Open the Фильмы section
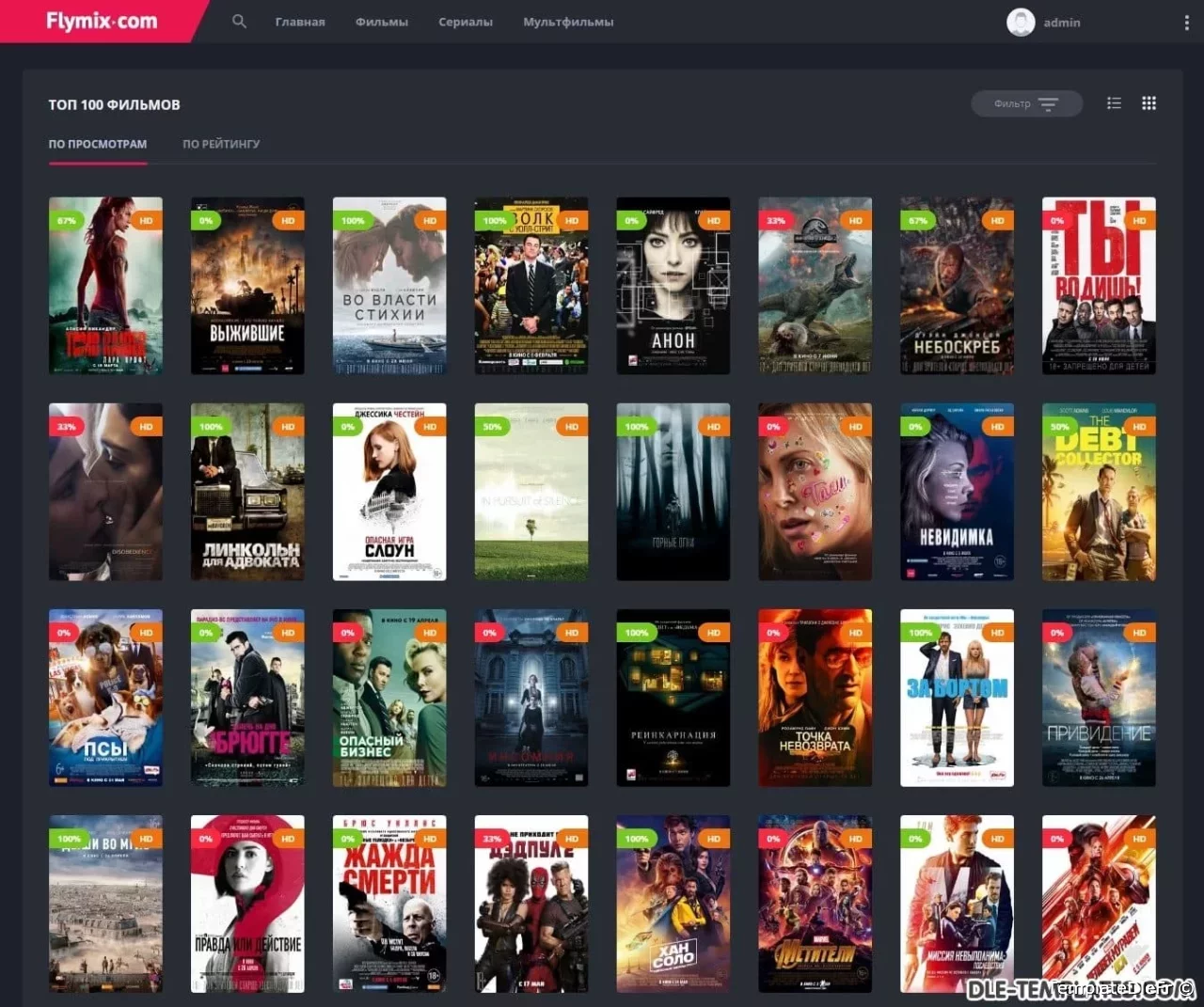Viewport: 1204px width, 1007px height. 381,22
